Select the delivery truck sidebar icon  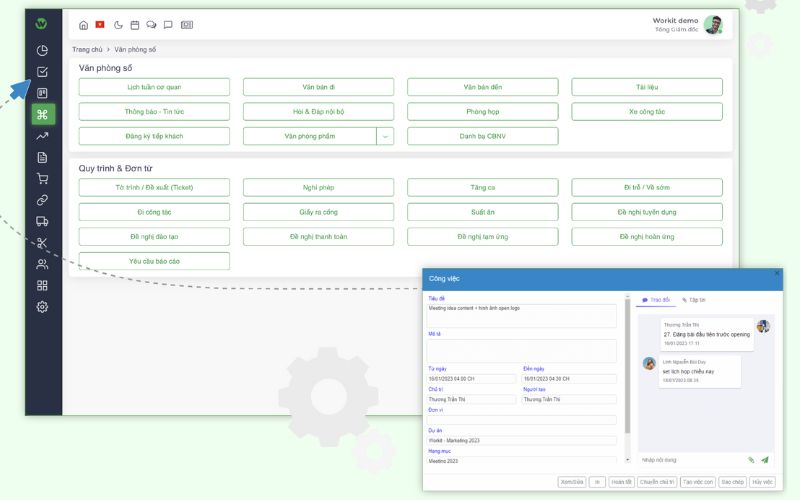pos(42,221)
